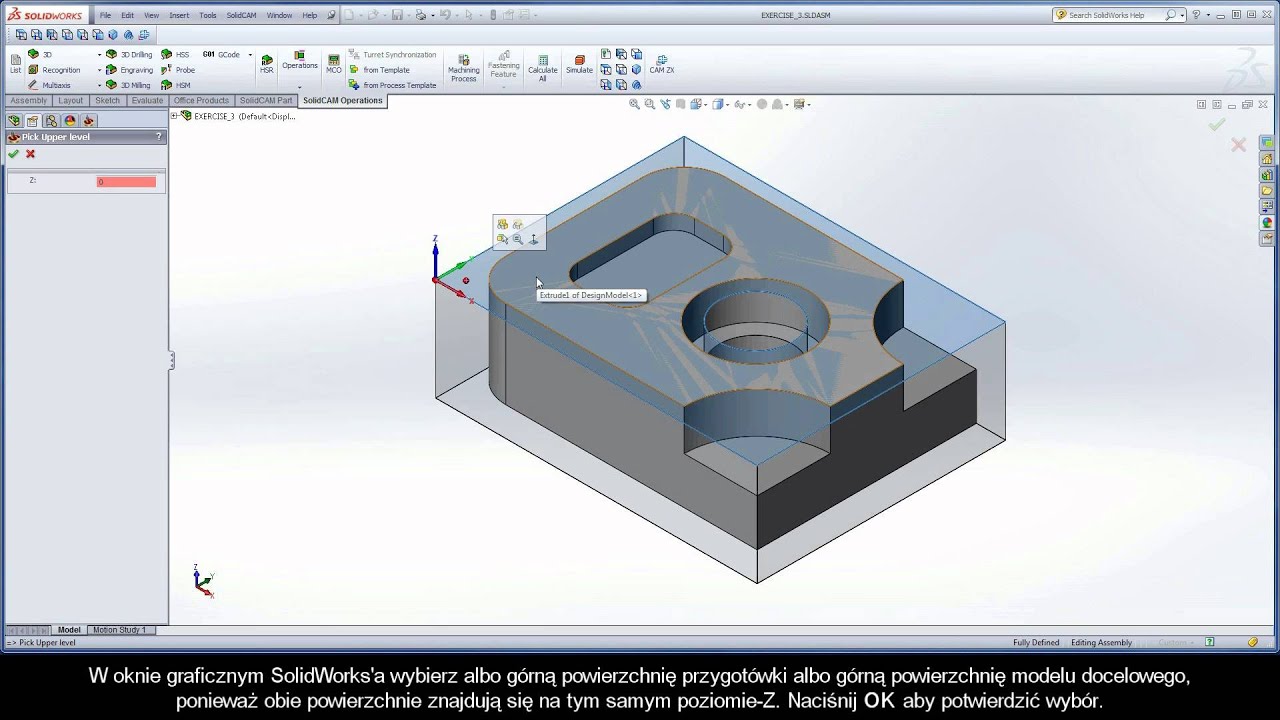Add an HSS operation
Viewport: 1280px width, 720px height.
pos(175,55)
